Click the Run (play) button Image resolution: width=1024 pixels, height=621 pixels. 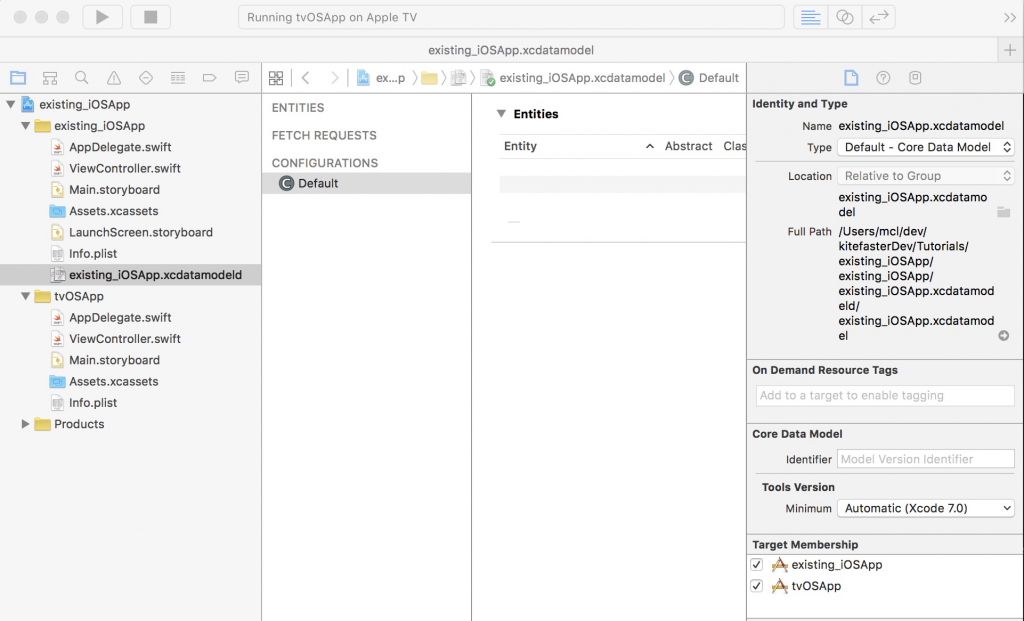click(103, 17)
